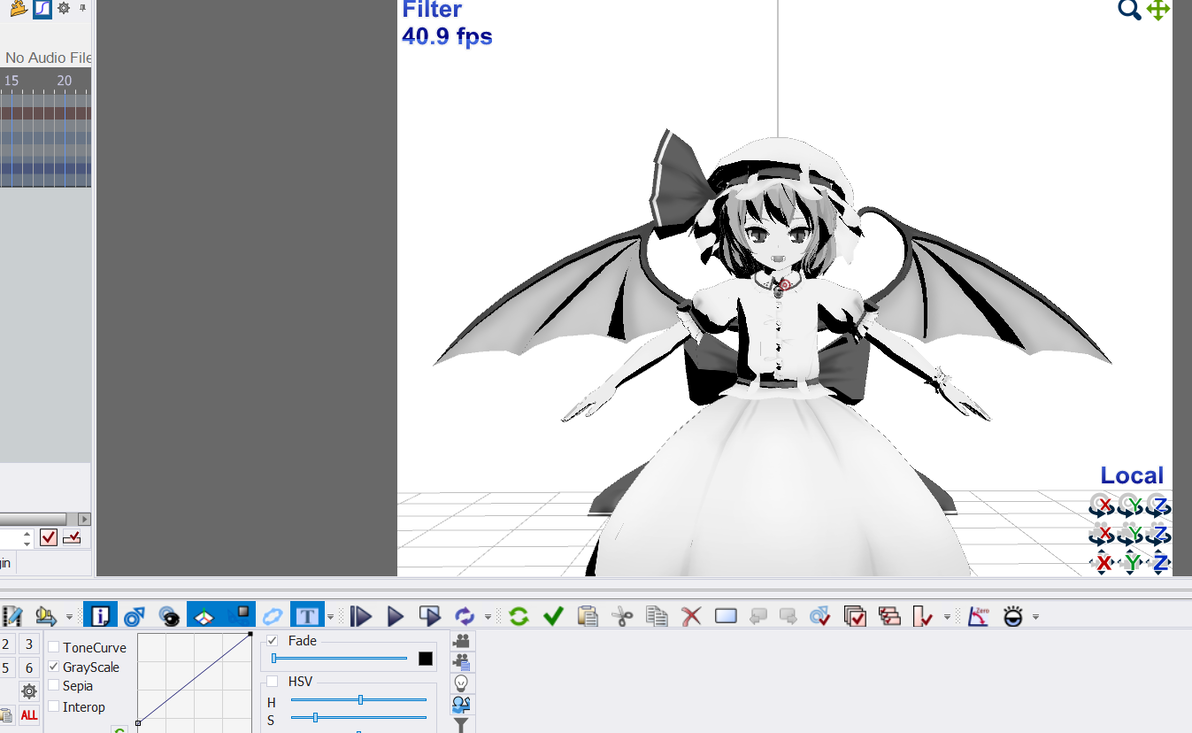The width and height of the screenshot is (1192, 733).
Task: Open dropdown arrow next to T tool
Action: click(x=331, y=617)
